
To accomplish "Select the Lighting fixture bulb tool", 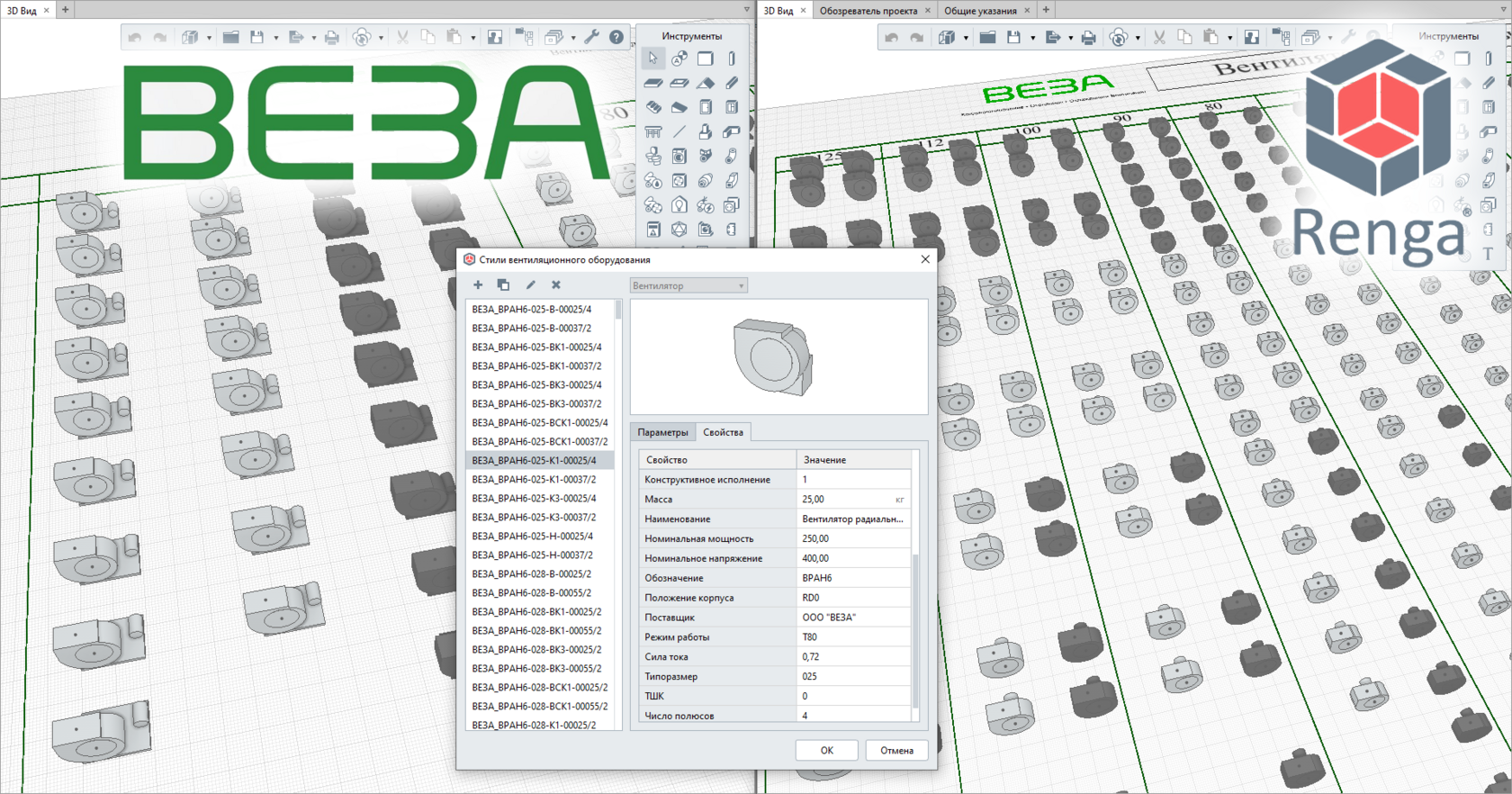I will 679,205.
